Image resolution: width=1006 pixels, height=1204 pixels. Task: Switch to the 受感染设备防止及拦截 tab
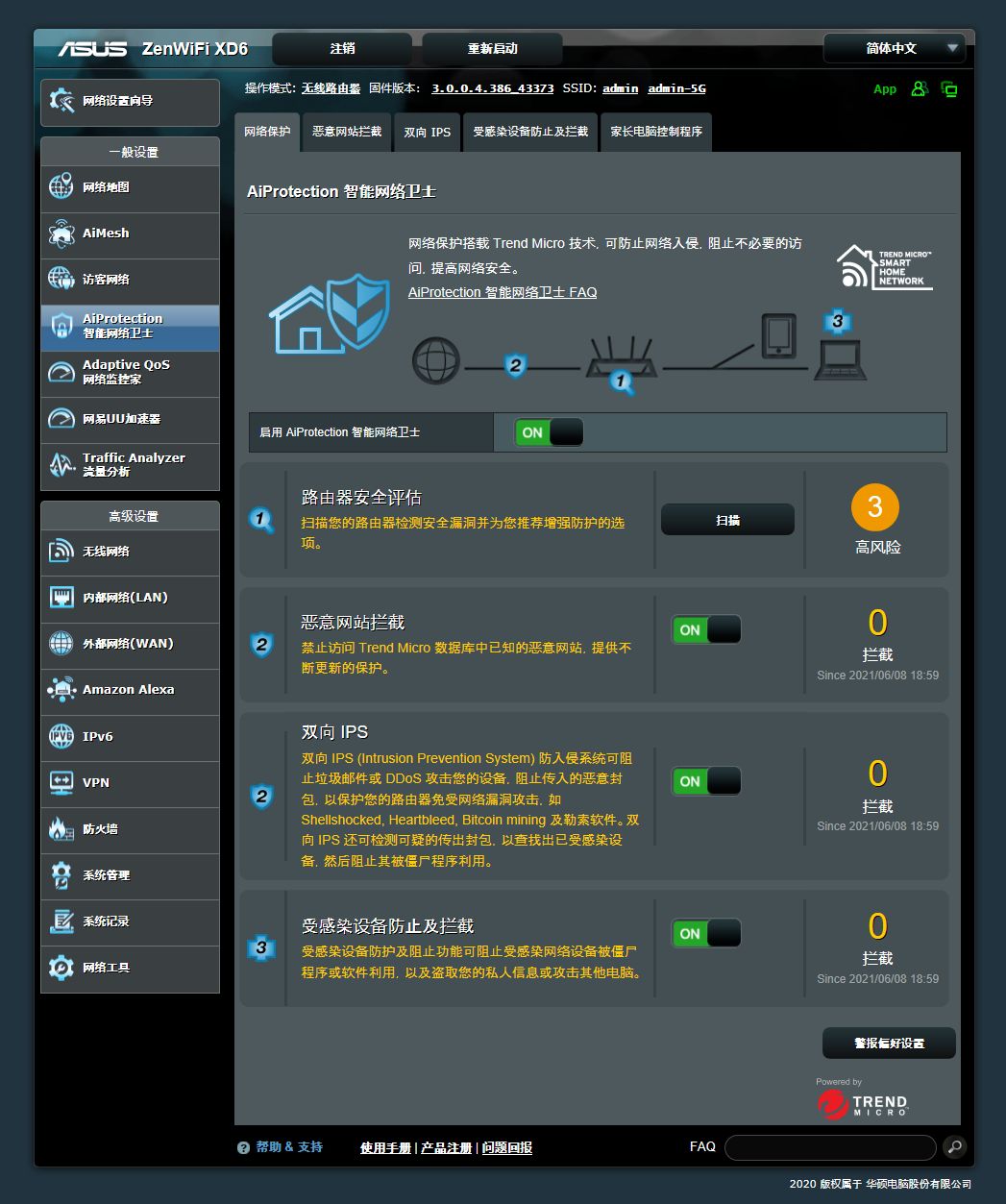click(530, 132)
